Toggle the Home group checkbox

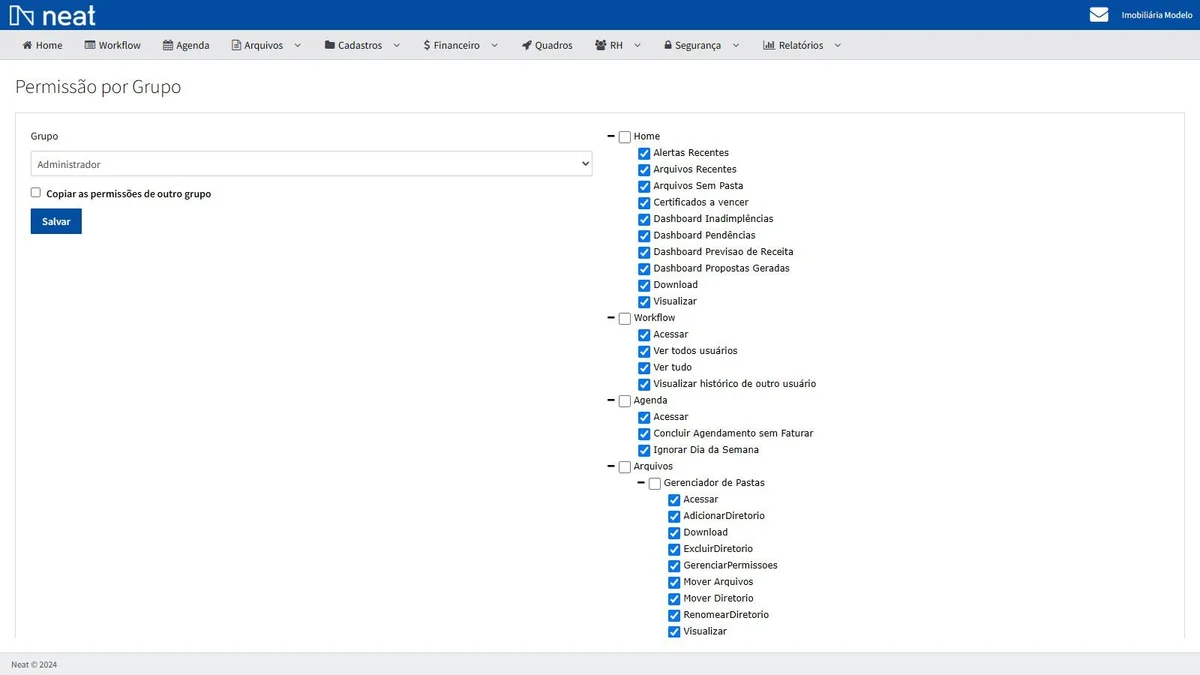click(625, 137)
